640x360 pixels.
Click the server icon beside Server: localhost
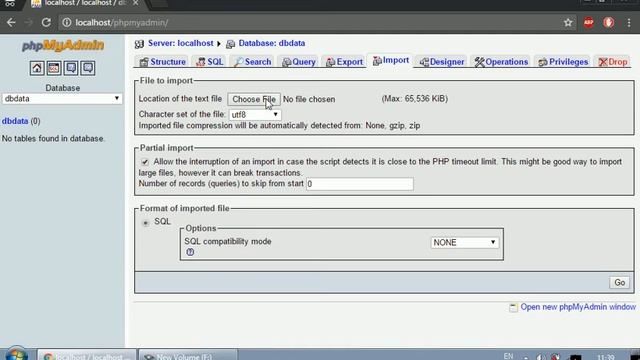(x=139, y=44)
